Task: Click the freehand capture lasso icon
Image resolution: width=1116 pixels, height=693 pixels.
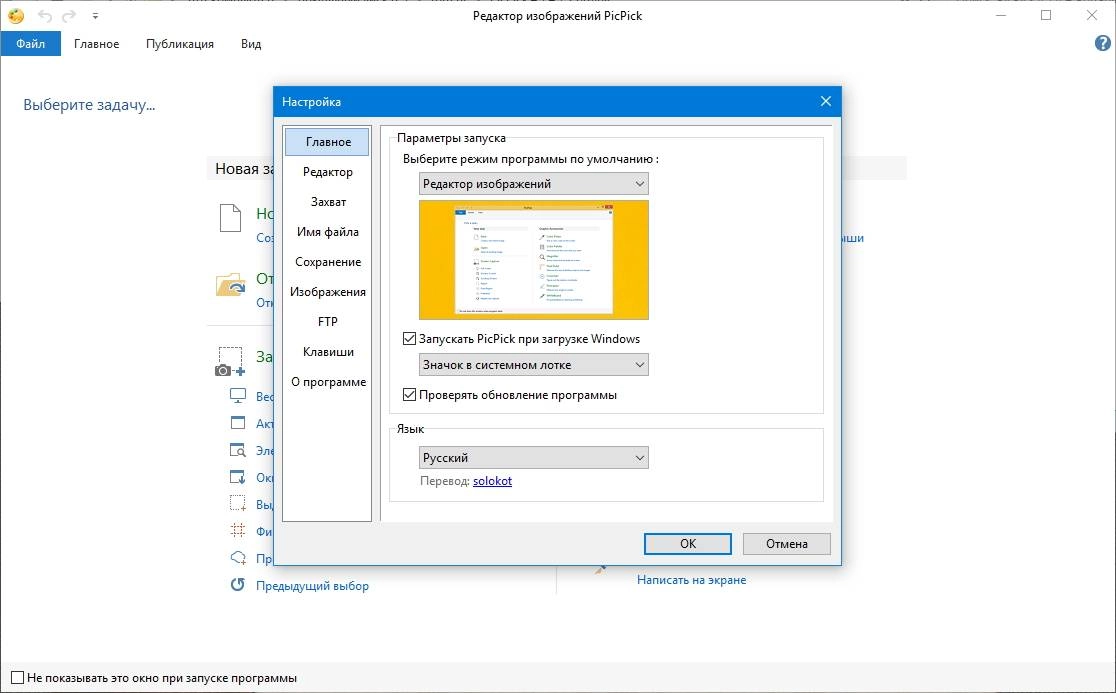Action: [x=238, y=558]
